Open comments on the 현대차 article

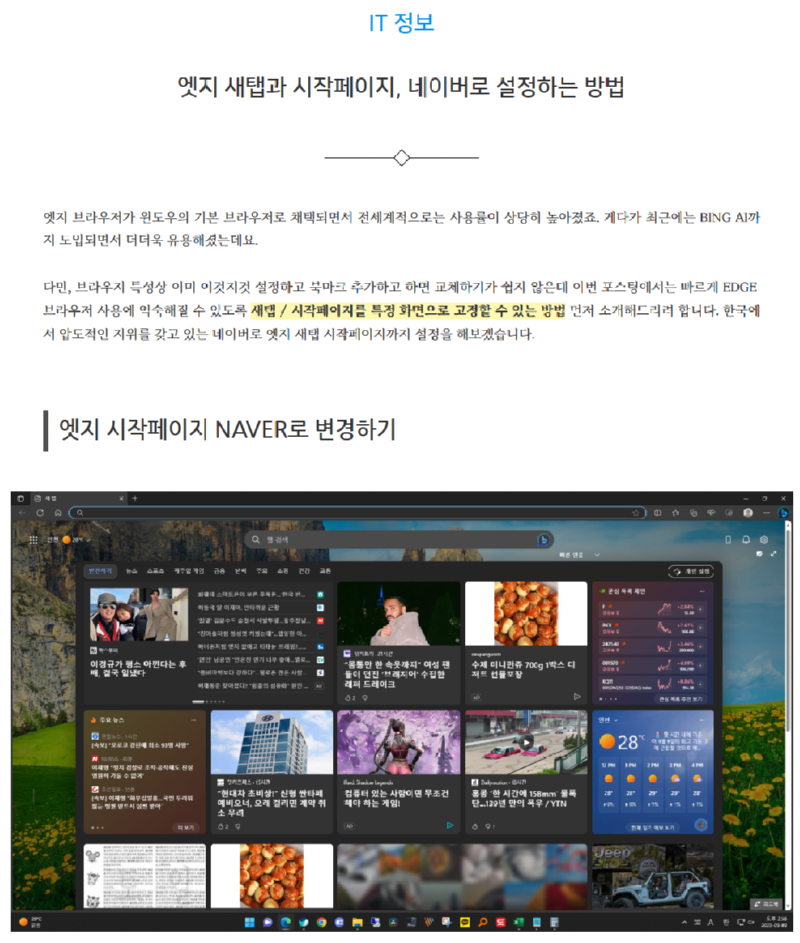238,827
